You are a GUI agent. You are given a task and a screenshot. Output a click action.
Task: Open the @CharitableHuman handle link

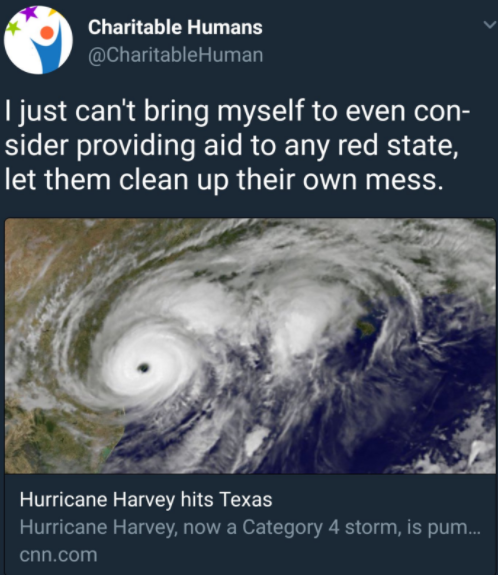click(175, 55)
